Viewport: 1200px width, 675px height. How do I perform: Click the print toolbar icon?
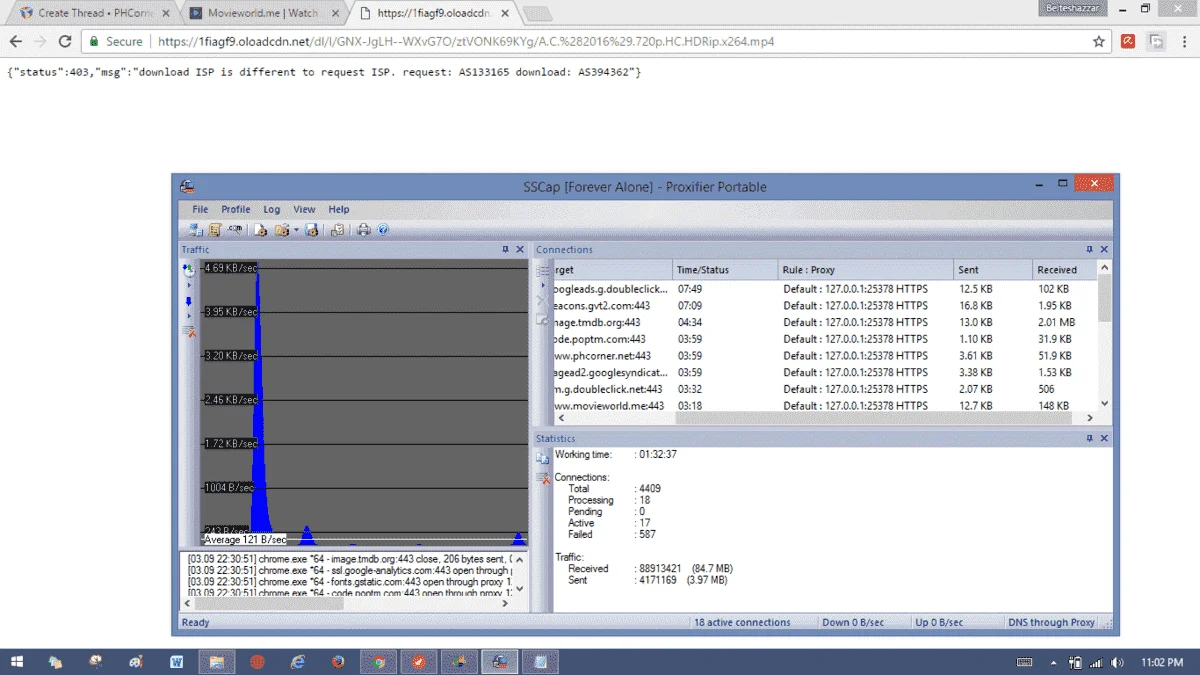point(364,230)
